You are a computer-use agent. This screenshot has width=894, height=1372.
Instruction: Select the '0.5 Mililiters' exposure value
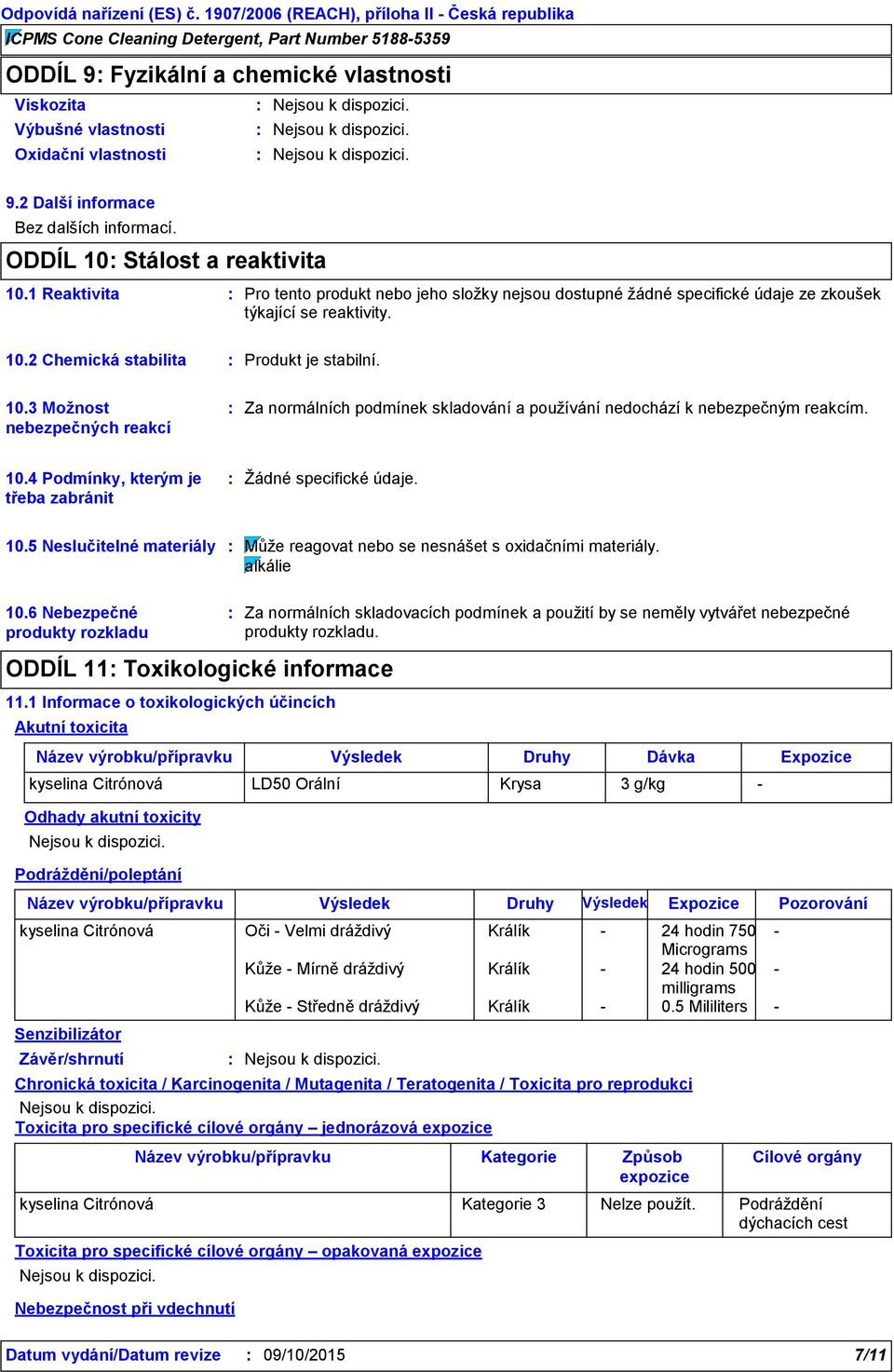pos(704,1007)
